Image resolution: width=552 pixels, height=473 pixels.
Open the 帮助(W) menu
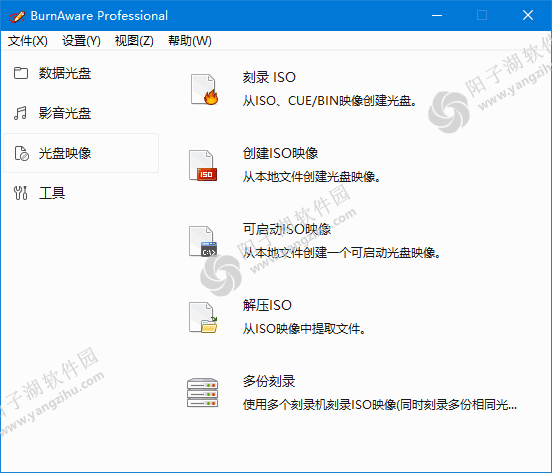click(x=190, y=41)
